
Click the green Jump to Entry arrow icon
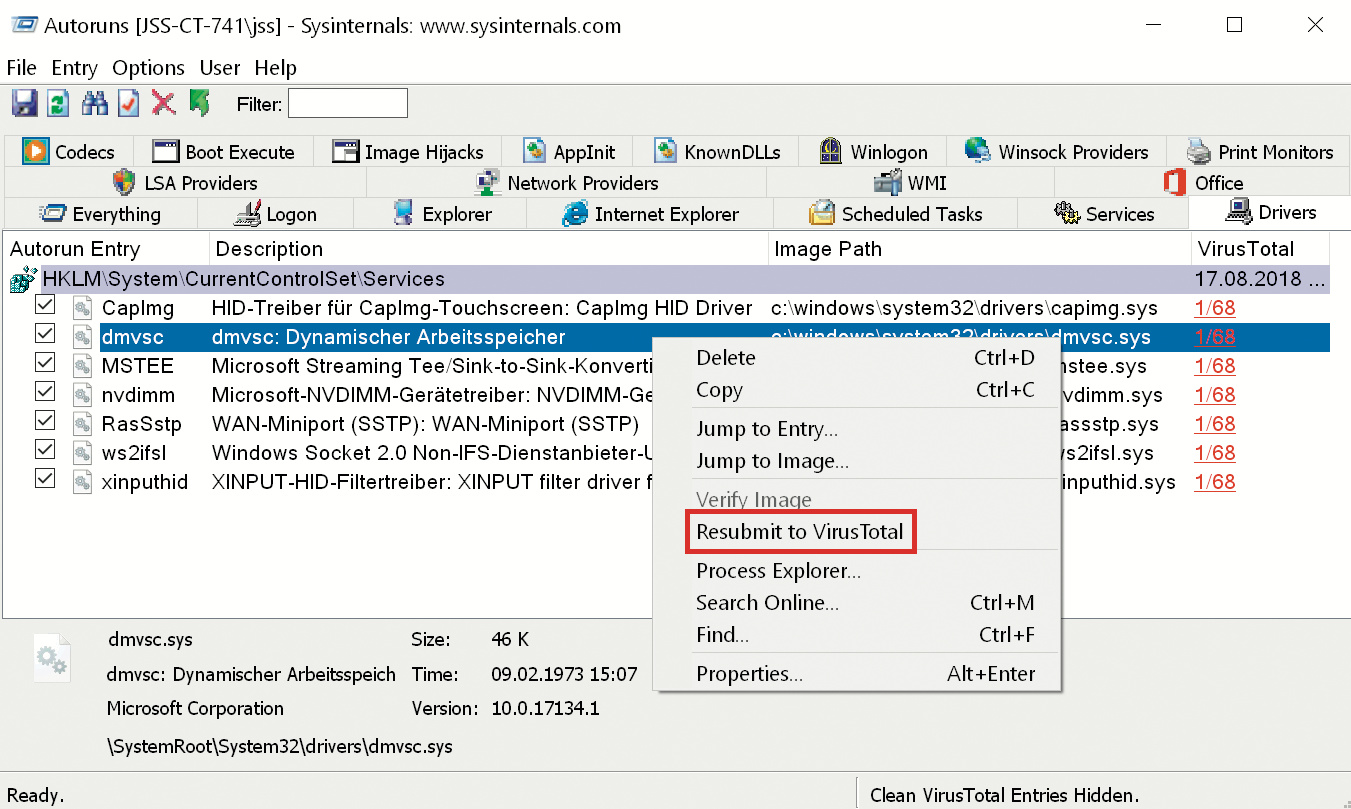coord(199,103)
